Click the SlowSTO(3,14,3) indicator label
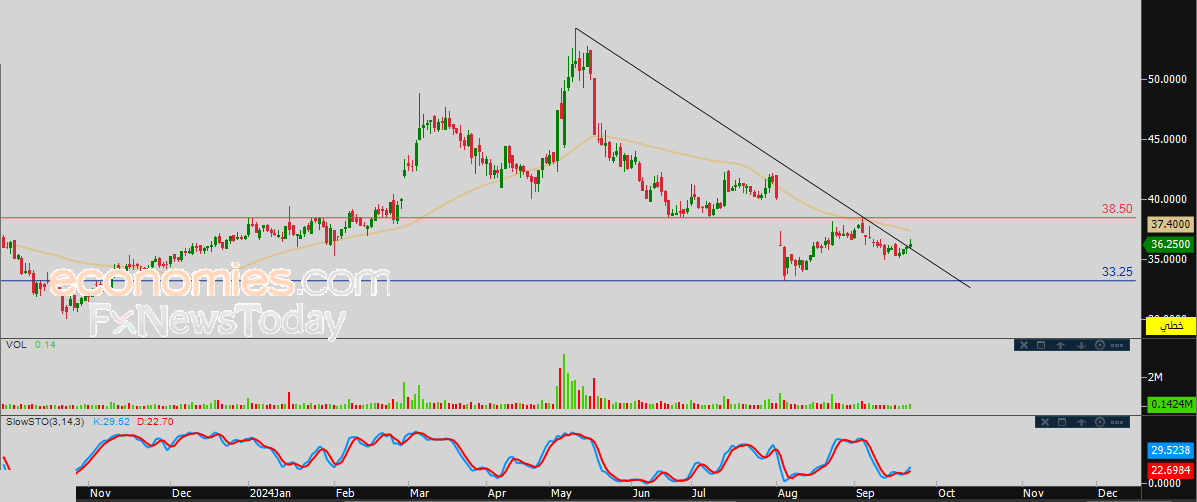Image resolution: width=1197 pixels, height=502 pixels. pos(47,420)
